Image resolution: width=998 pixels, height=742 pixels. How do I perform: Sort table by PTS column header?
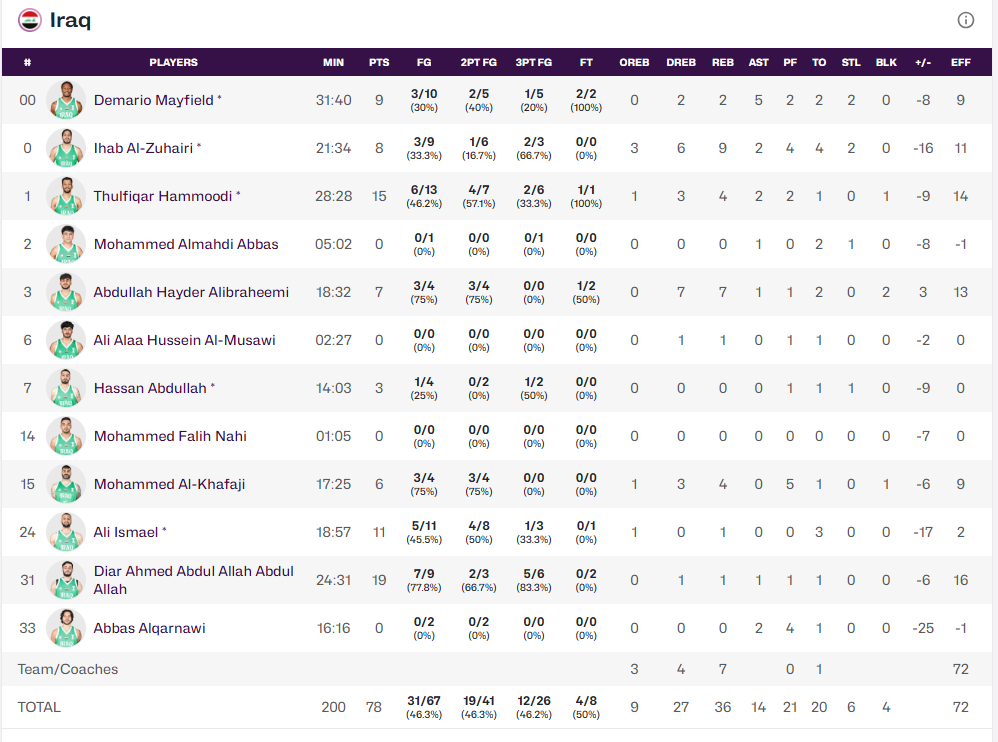(379, 62)
